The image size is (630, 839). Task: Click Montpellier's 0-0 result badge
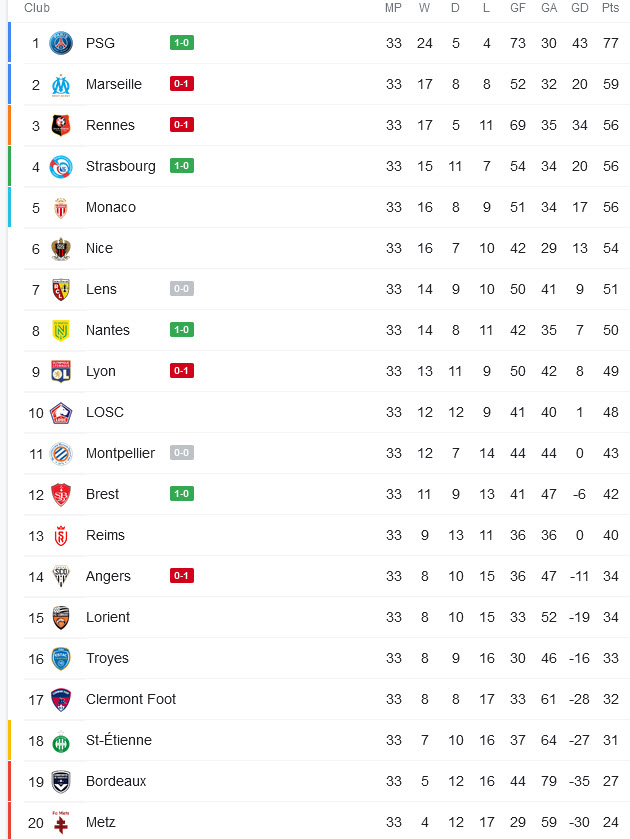pyautogui.click(x=181, y=453)
